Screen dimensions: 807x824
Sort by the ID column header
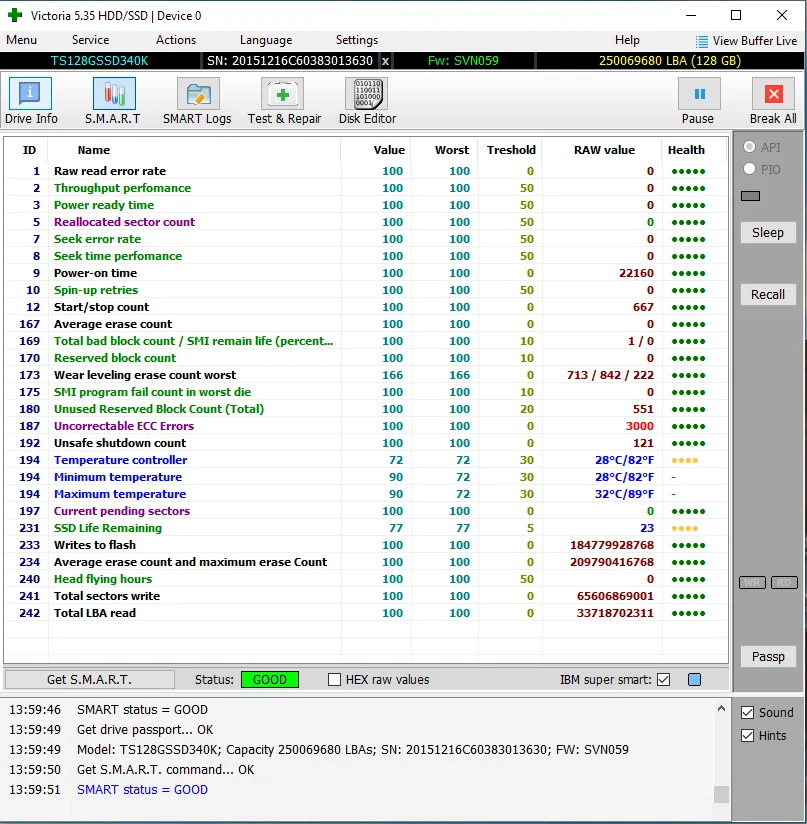pos(29,150)
